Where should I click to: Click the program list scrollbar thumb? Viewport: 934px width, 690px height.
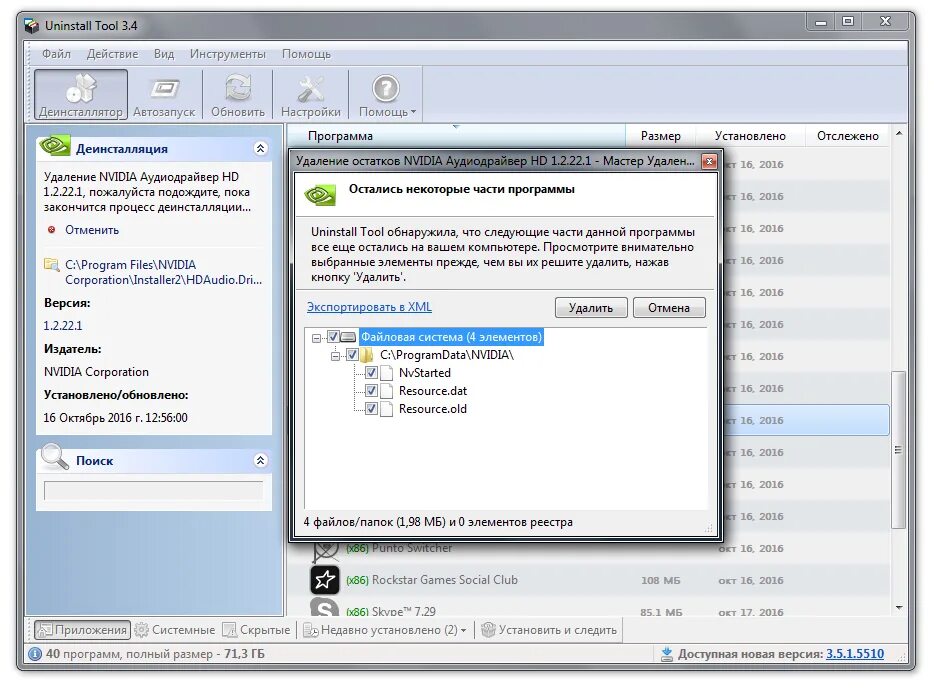(898, 449)
